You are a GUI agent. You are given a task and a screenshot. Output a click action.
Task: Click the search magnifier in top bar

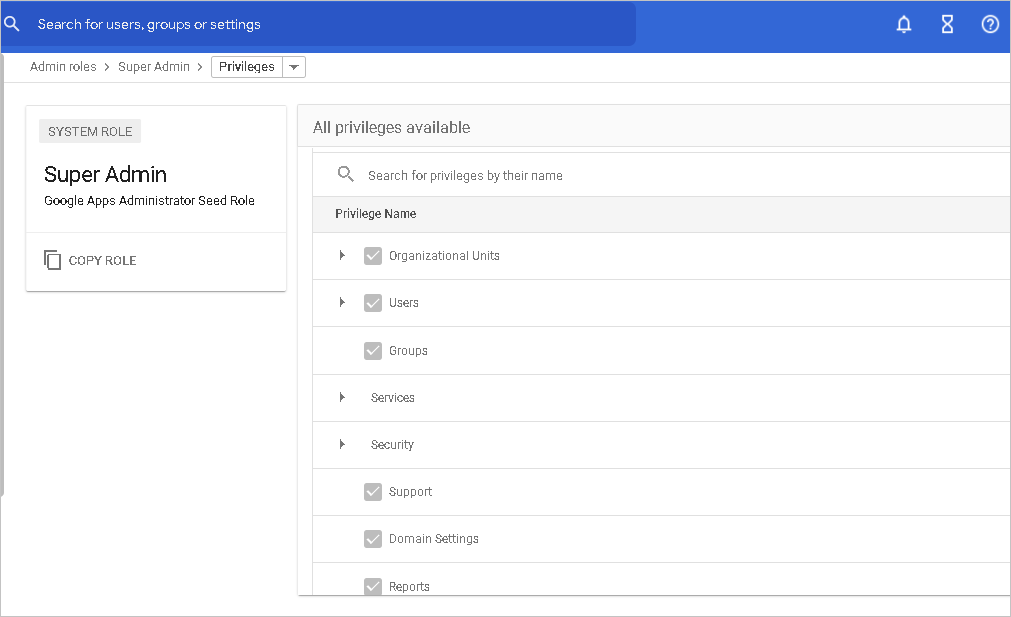coord(13,24)
